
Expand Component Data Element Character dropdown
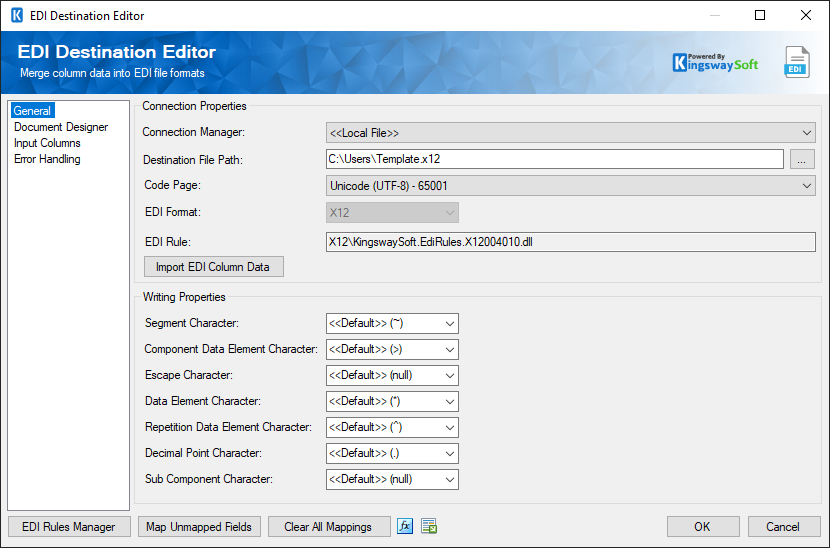392,349
